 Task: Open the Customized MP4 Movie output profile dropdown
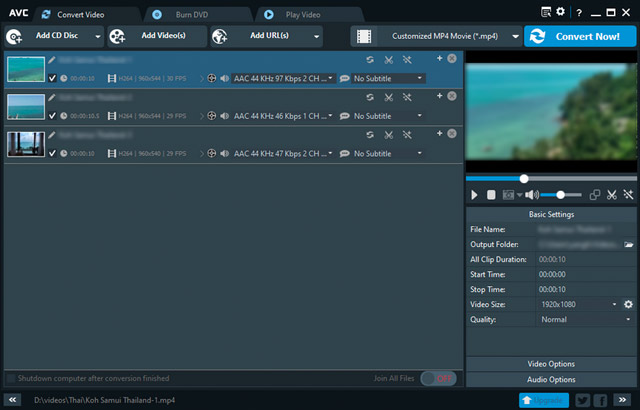[435, 36]
